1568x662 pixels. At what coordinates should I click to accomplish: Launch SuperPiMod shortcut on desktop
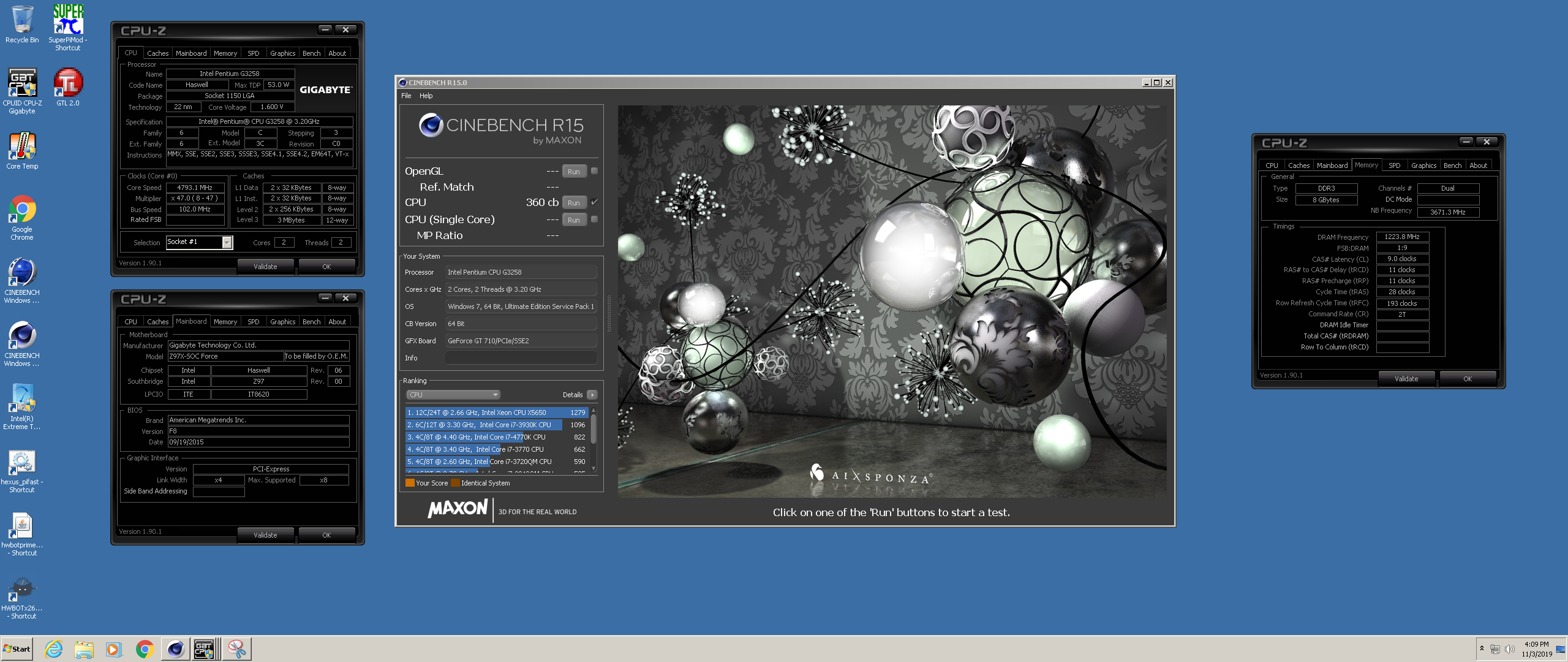[68, 28]
